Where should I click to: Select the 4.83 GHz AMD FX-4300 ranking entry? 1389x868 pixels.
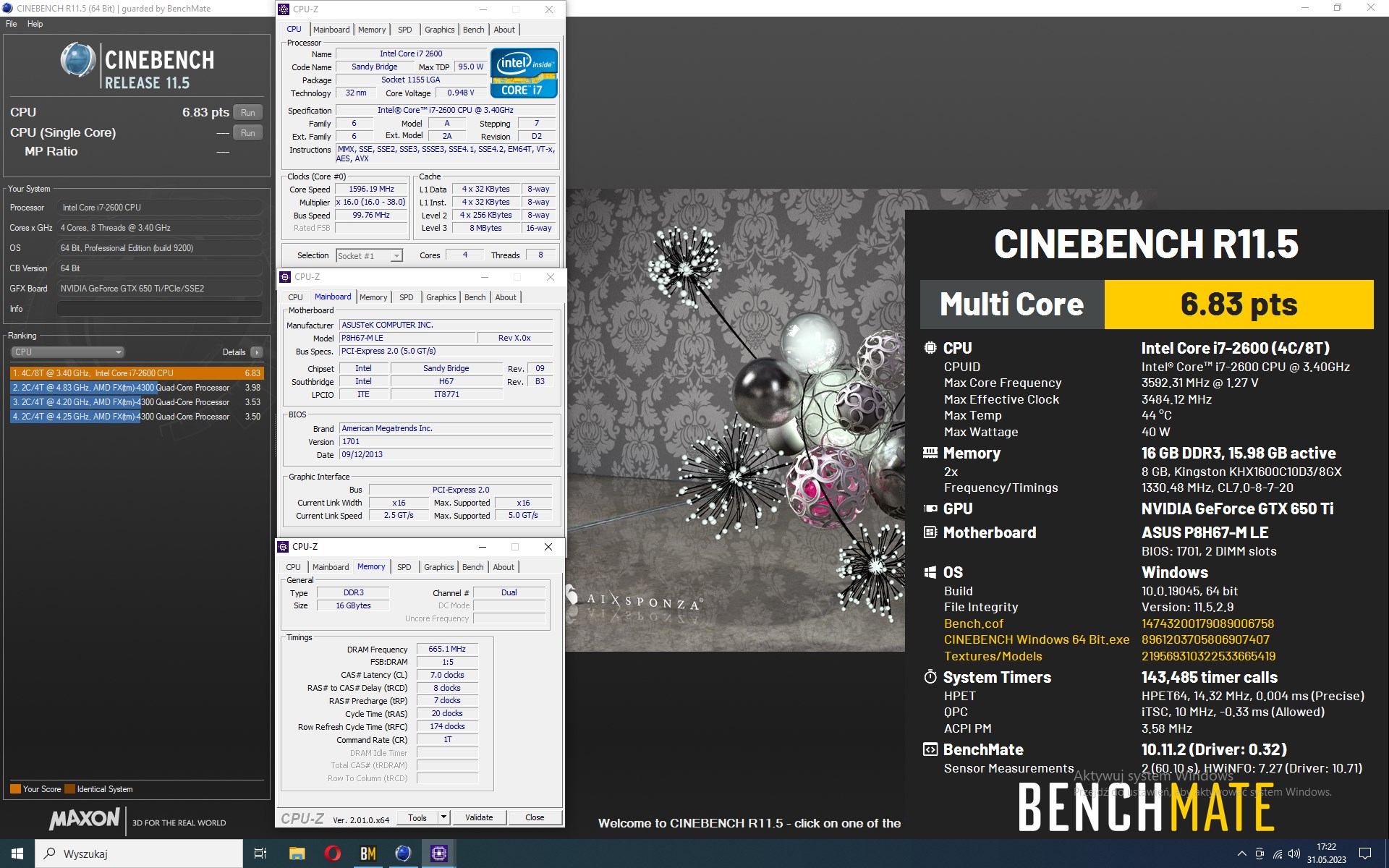[x=137, y=388]
